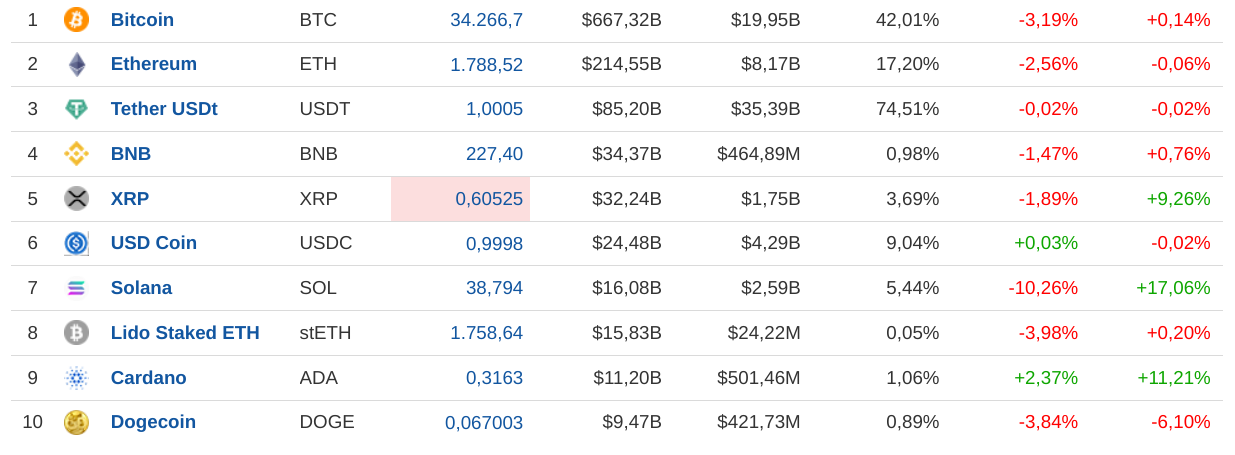Click the black XRP logo icon
Image resolution: width=1235 pixels, height=455 pixels.
pos(76,199)
